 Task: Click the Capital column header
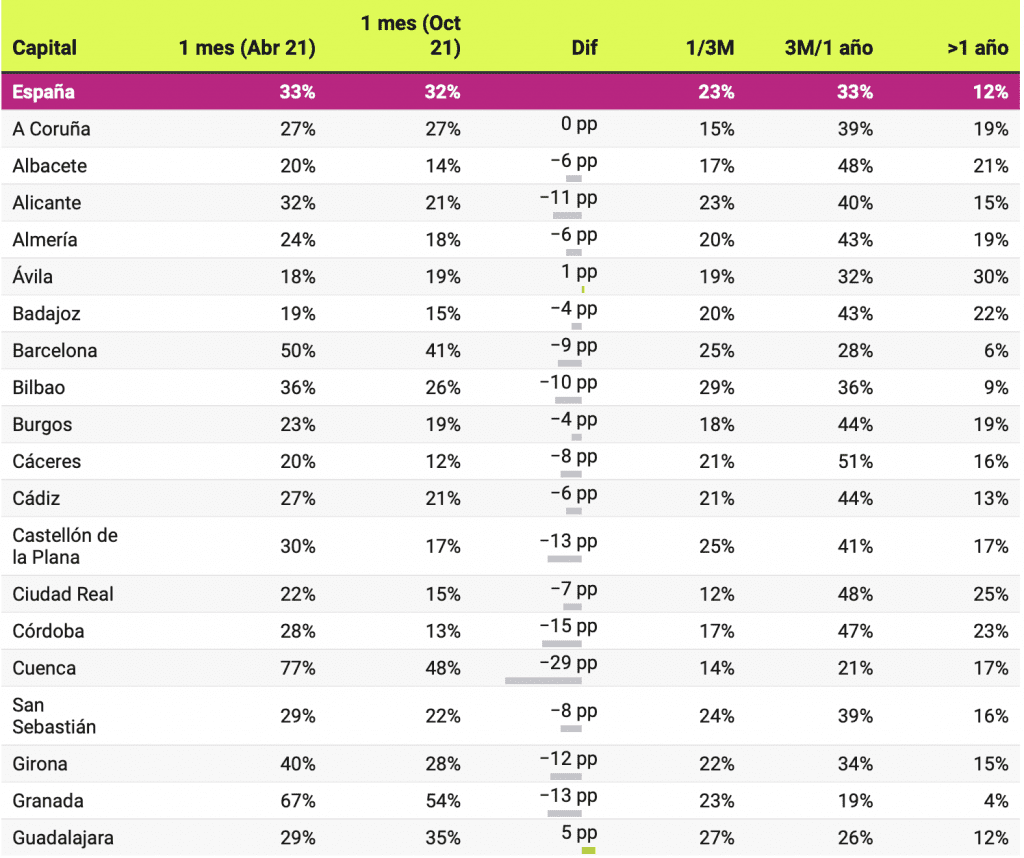(x=45, y=48)
